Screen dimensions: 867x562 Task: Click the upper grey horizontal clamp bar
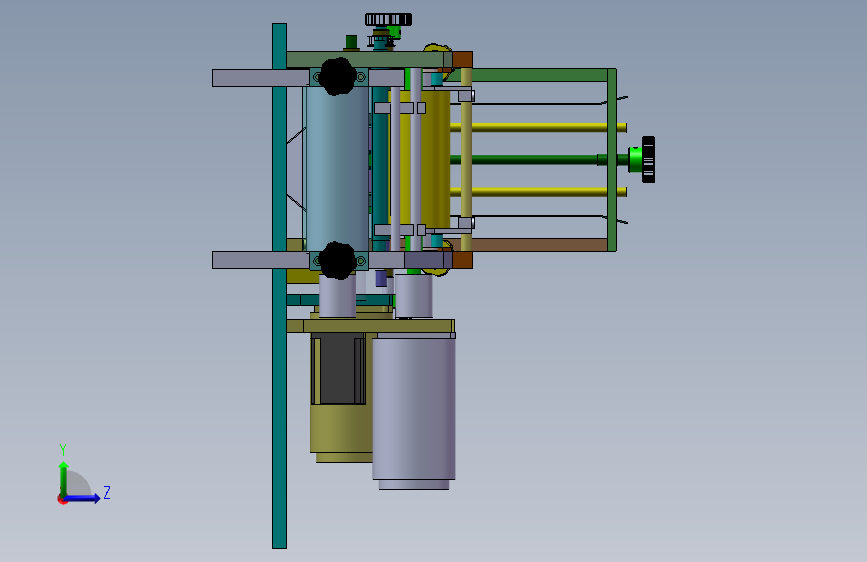(x=260, y=78)
